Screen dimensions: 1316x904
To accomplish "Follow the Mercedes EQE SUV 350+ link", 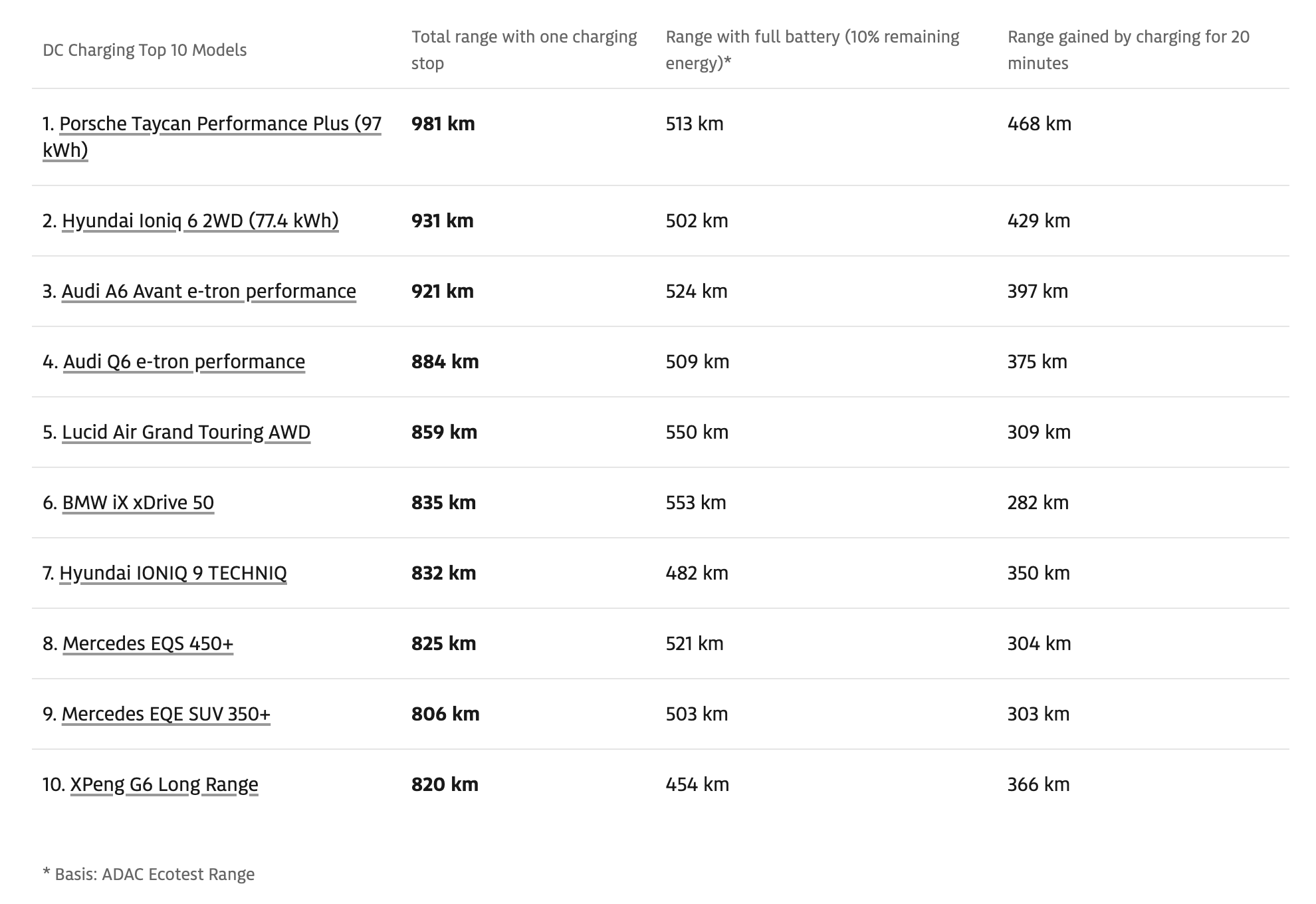I will [x=166, y=714].
